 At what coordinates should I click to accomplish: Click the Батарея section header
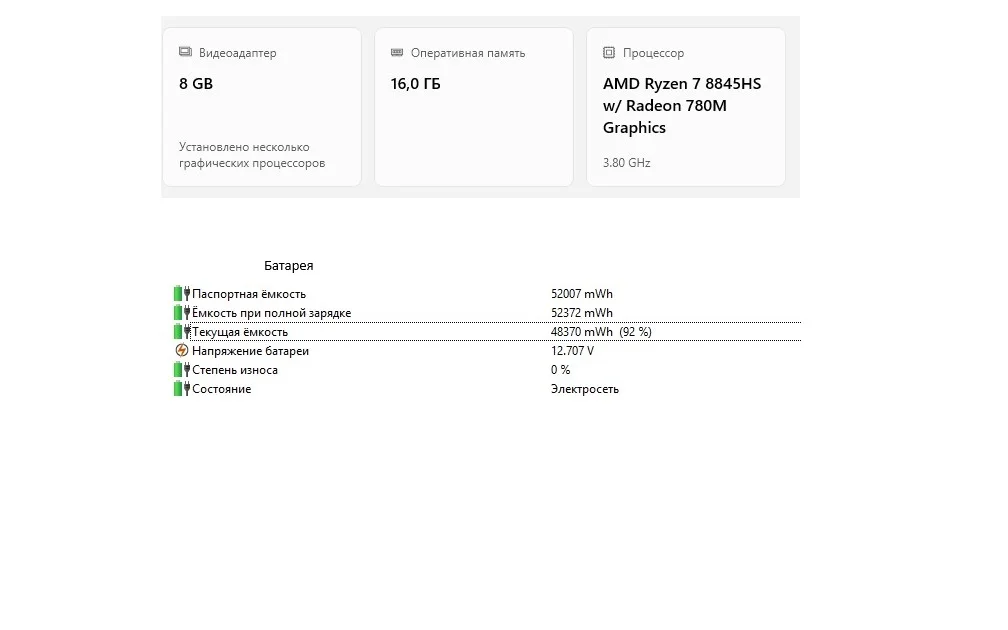point(289,266)
